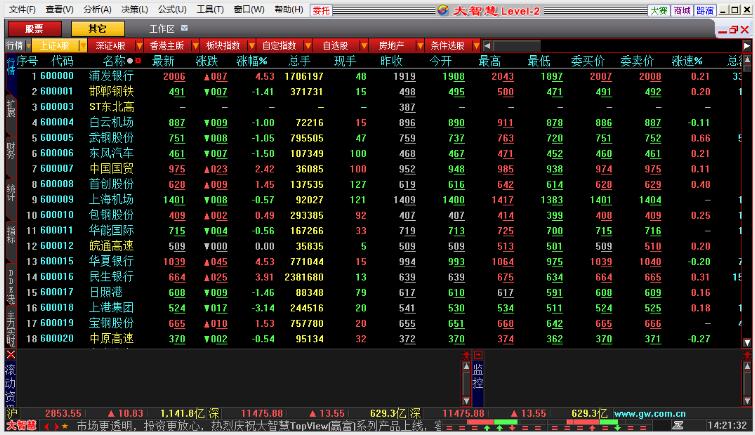The width and height of the screenshot is (755, 435).
Task: Open the 大赛 button in title bar
Action: [658, 10]
